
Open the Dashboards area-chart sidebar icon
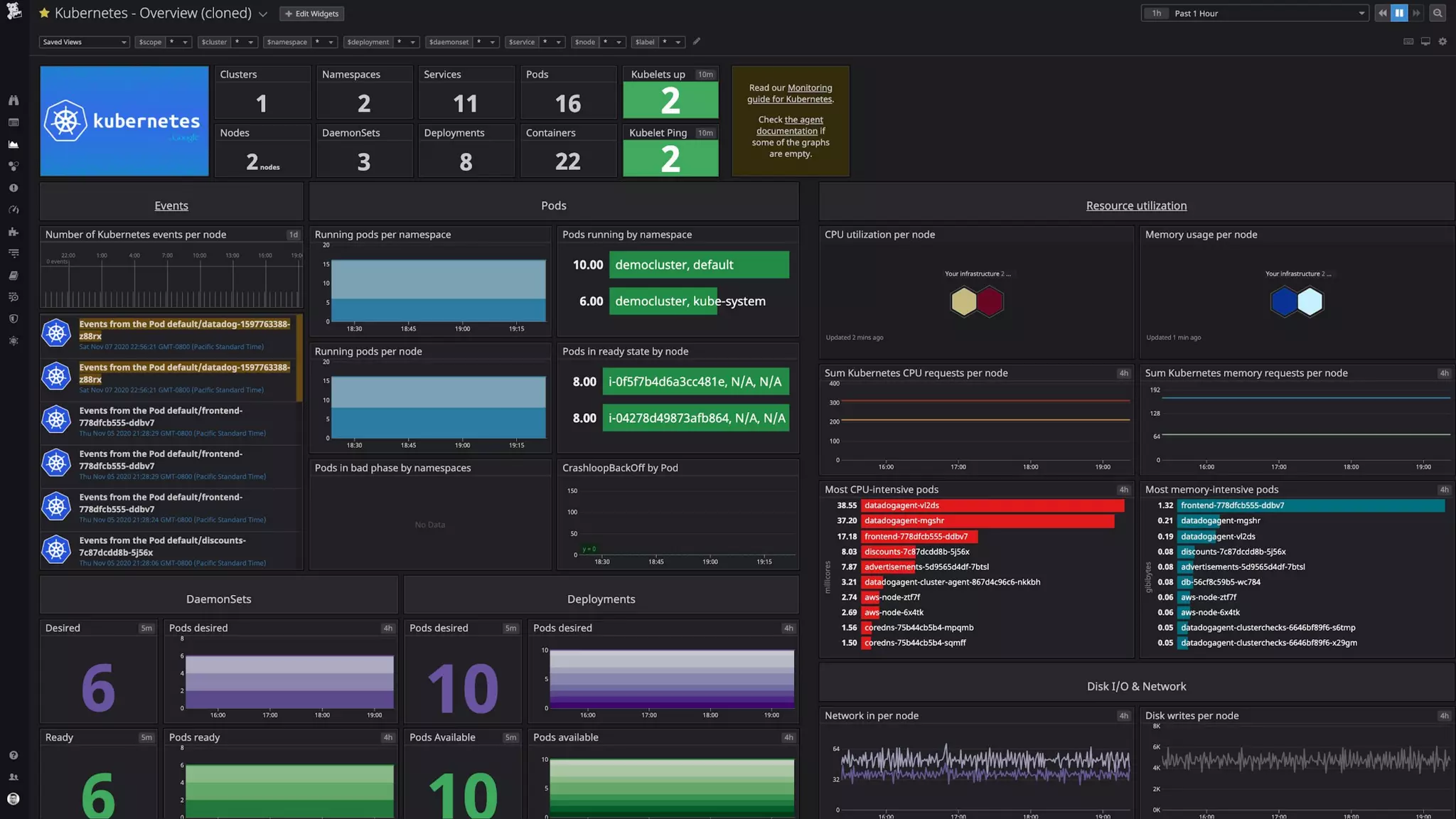click(x=14, y=144)
